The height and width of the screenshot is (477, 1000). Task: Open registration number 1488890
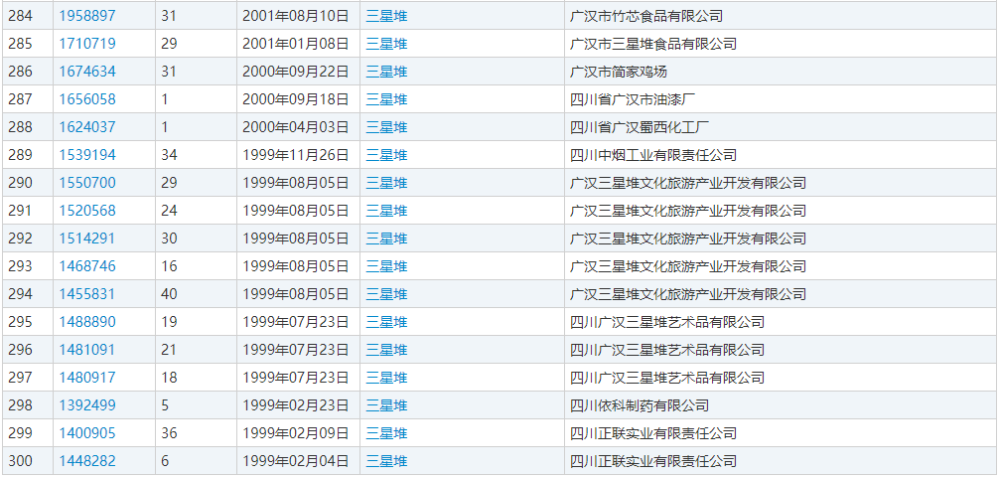(87, 322)
